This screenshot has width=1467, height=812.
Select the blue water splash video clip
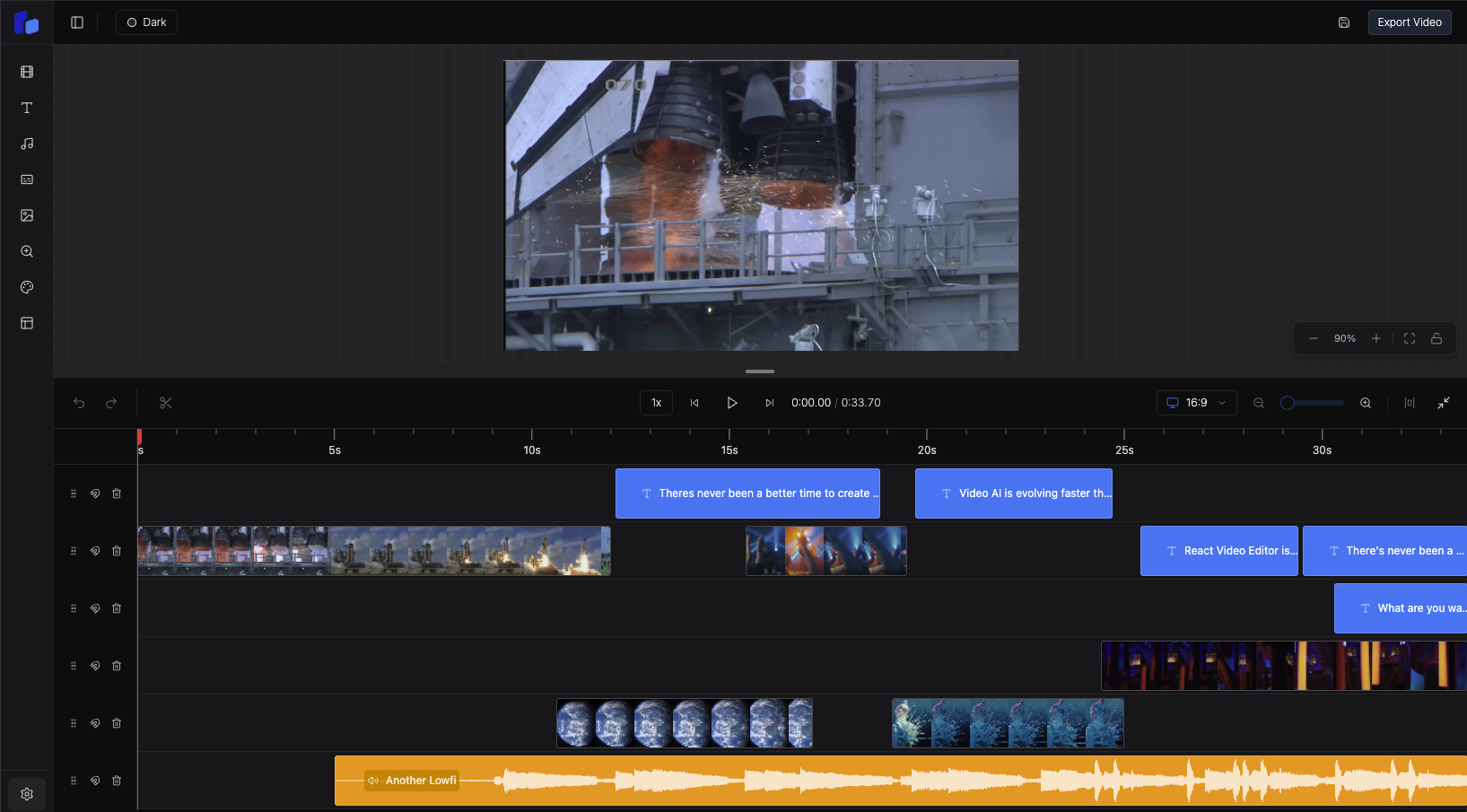[1008, 723]
